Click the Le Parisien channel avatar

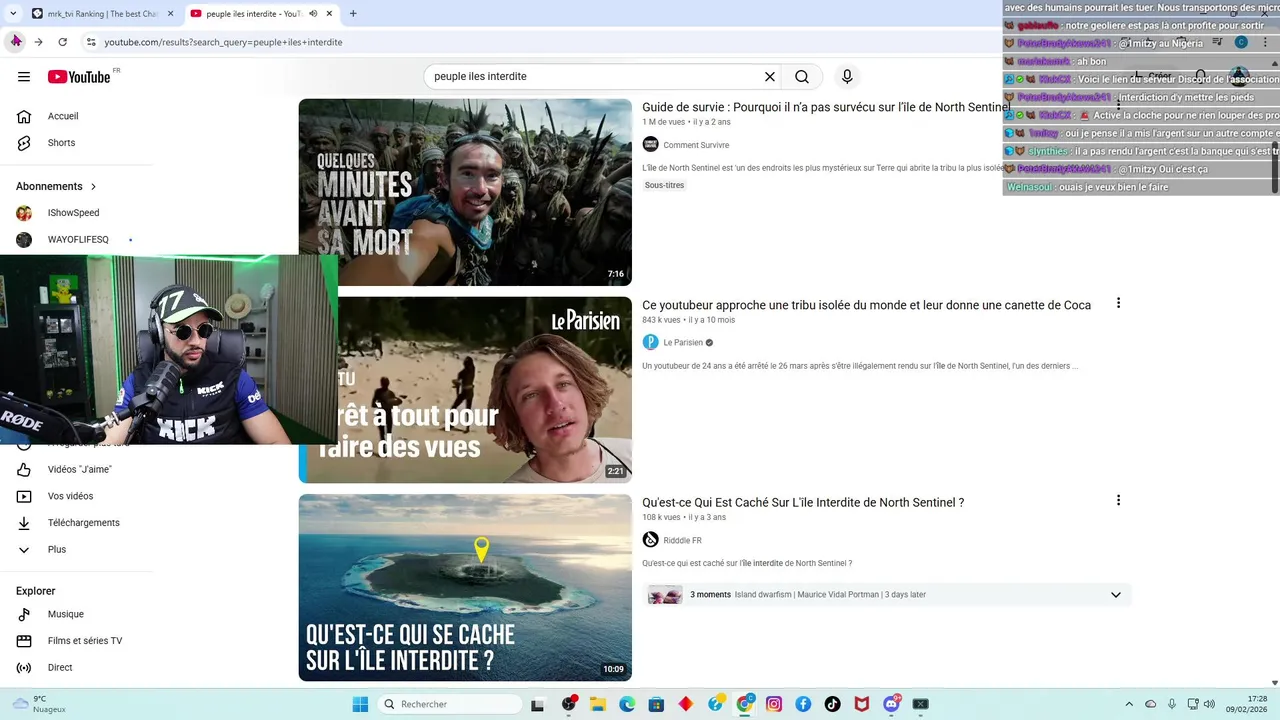(650, 342)
